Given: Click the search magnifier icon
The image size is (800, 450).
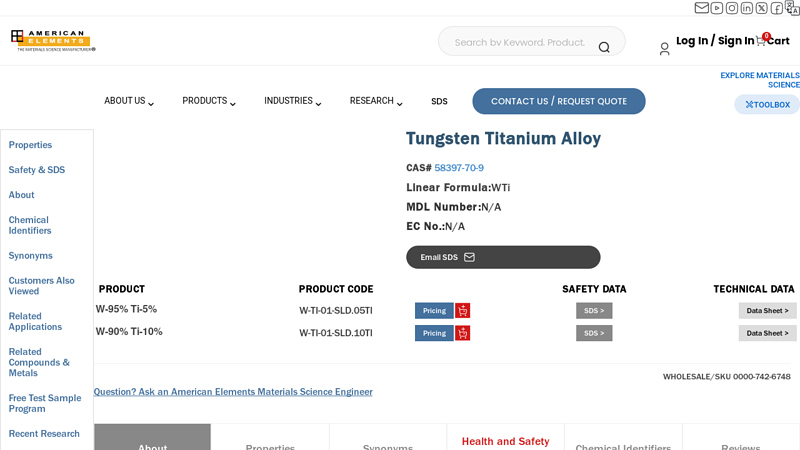Looking at the screenshot, I should 604,47.
